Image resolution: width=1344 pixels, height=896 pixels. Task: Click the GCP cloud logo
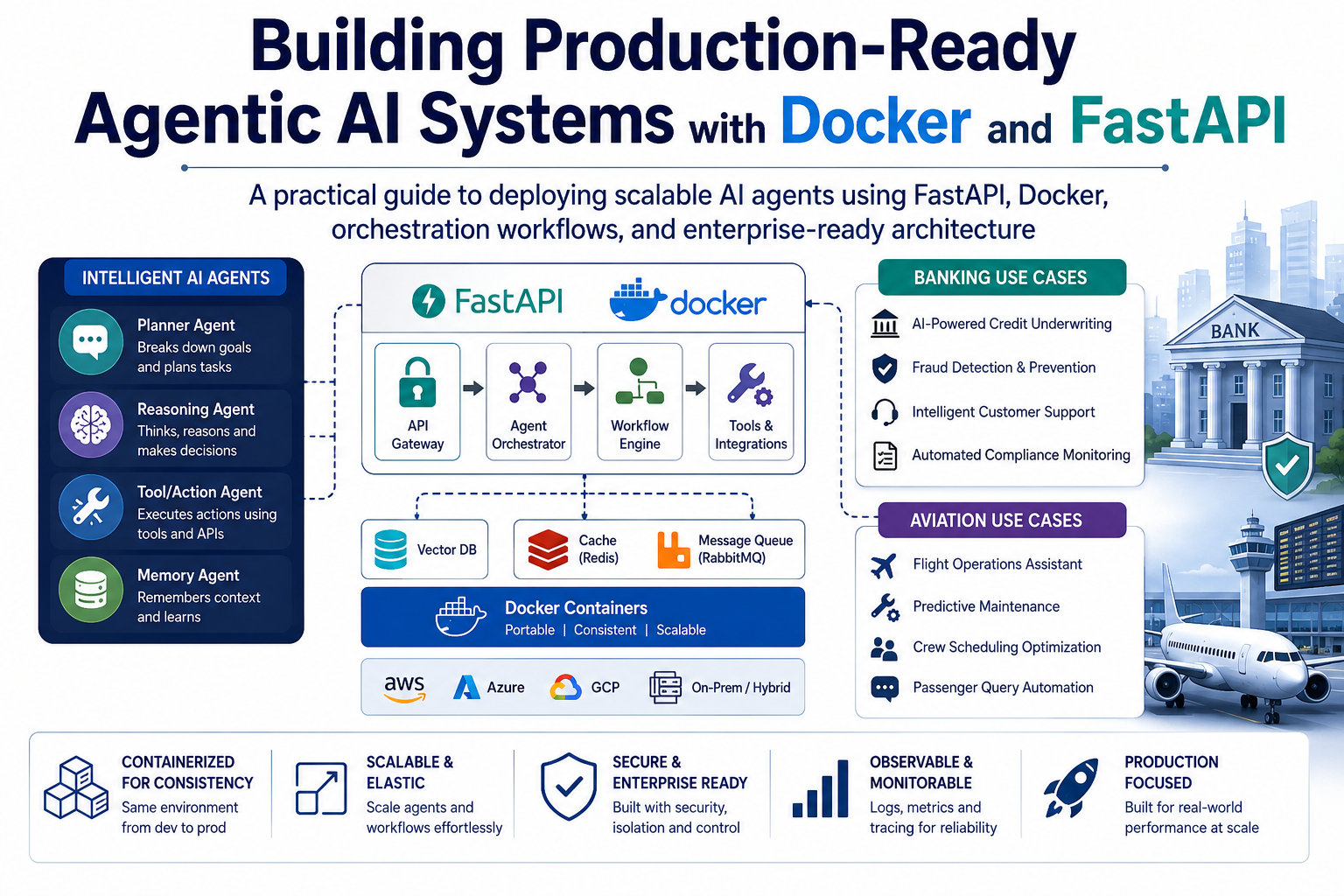point(565,688)
